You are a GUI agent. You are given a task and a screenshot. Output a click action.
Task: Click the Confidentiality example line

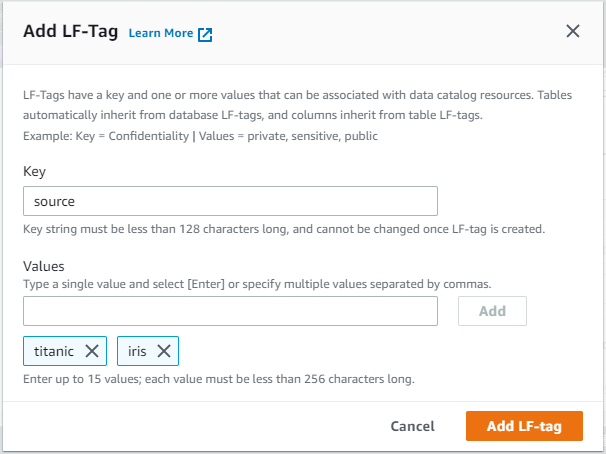[200, 135]
